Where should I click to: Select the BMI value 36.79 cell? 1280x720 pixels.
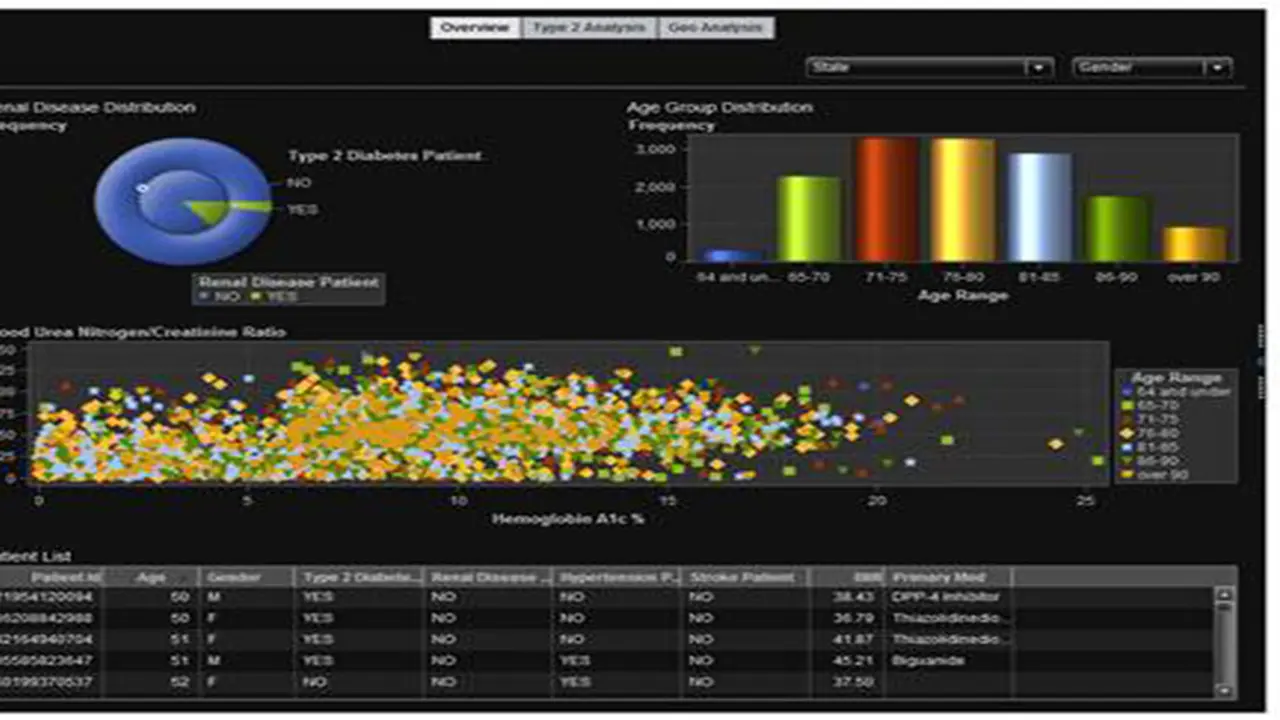point(846,618)
